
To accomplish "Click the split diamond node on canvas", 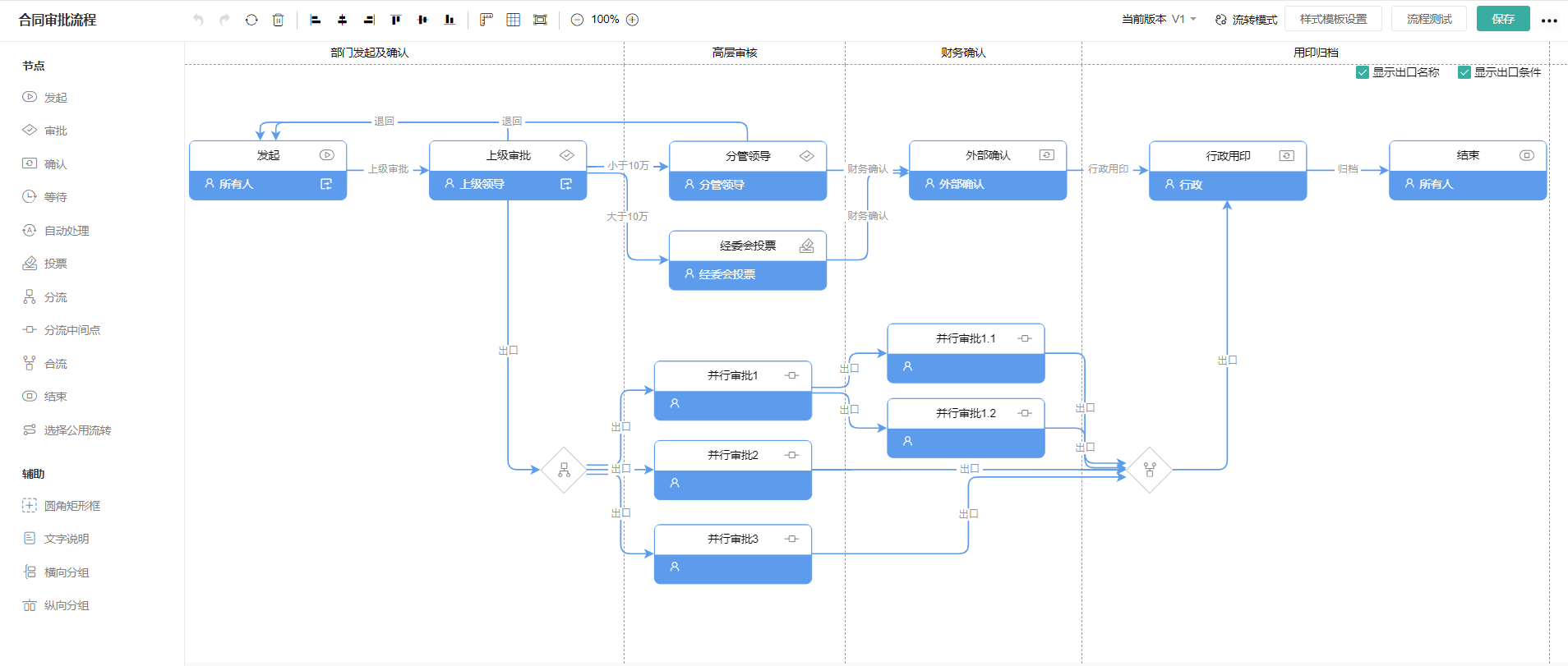I will point(564,470).
